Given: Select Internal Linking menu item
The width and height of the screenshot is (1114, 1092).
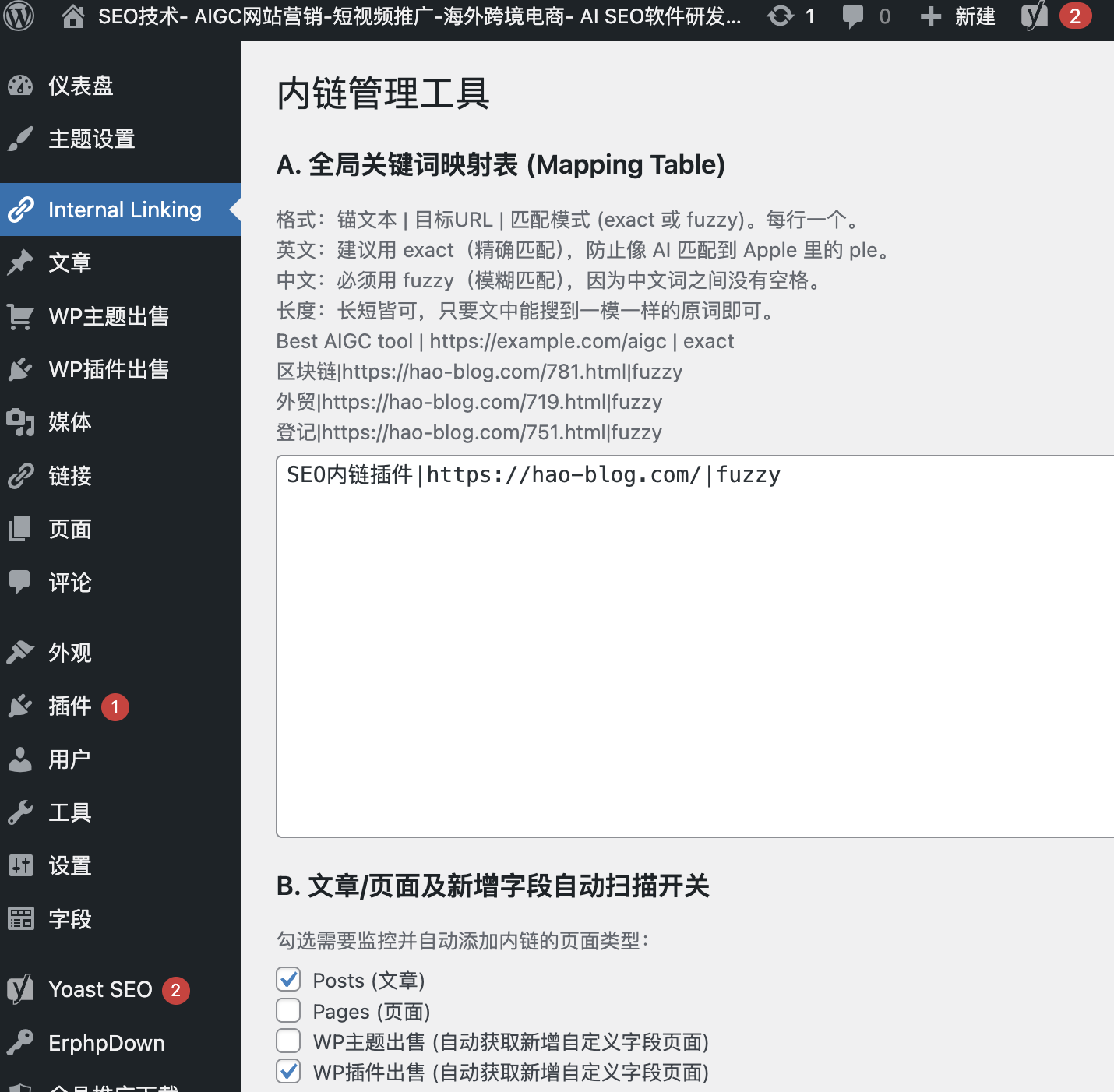Looking at the screenshot, I should point(125,210).
